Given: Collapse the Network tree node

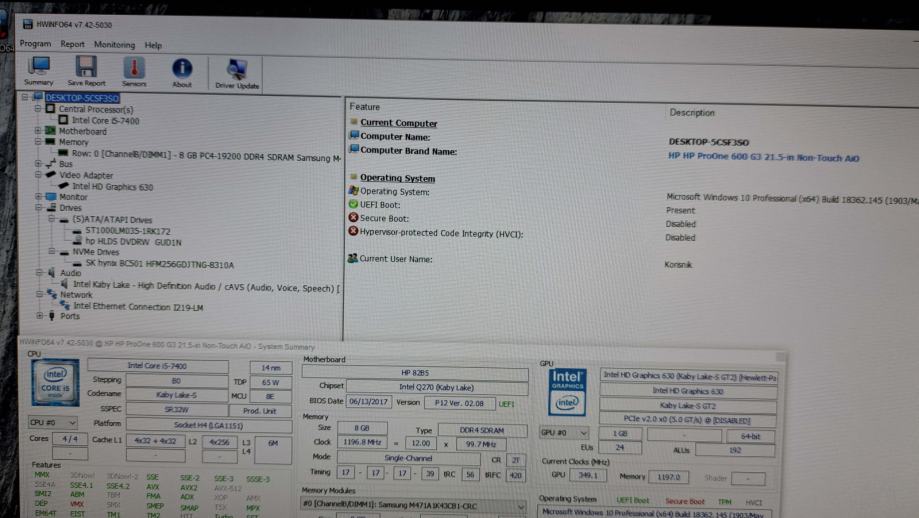Looking at the screenshot, I should click(x=39, y=294).
